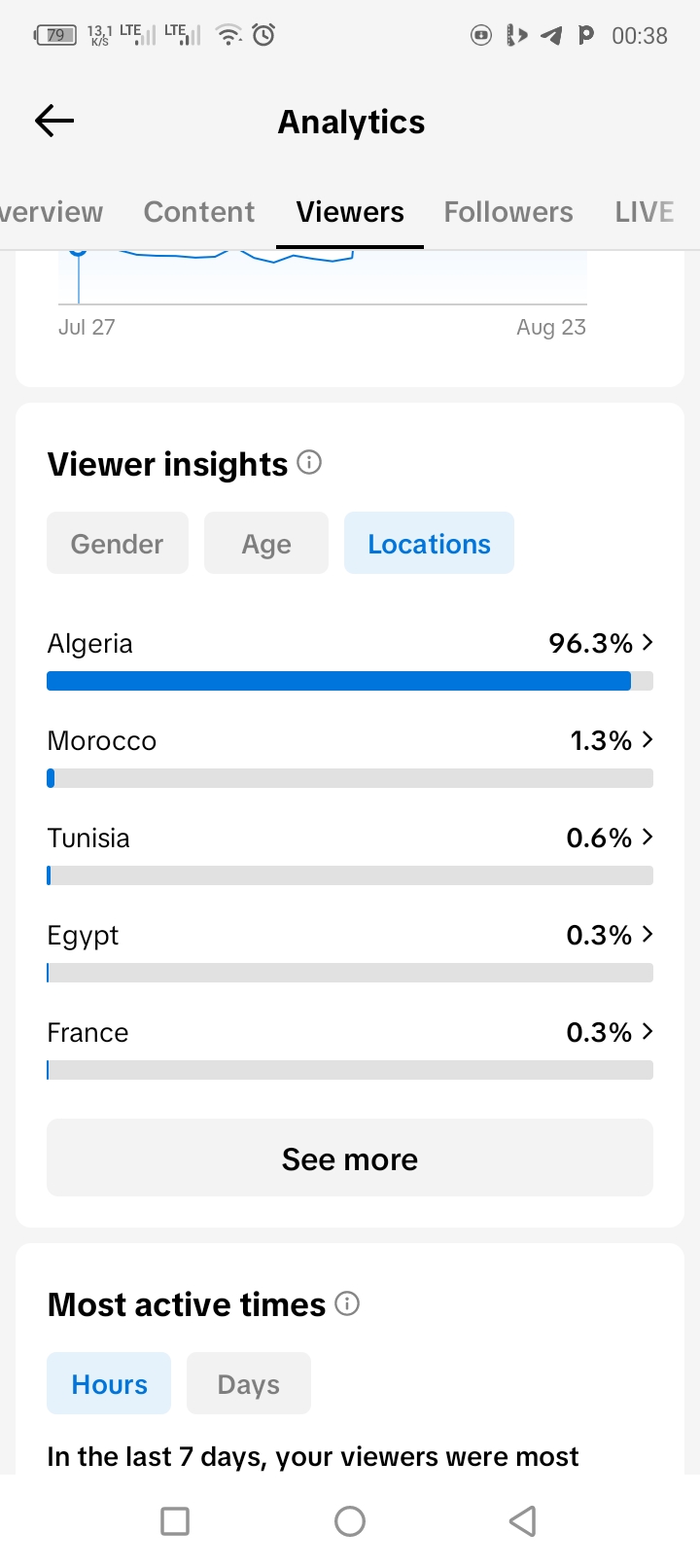Switch active times to Days
Viewport: 700px width, 1568px height.
pos(249,1383)
